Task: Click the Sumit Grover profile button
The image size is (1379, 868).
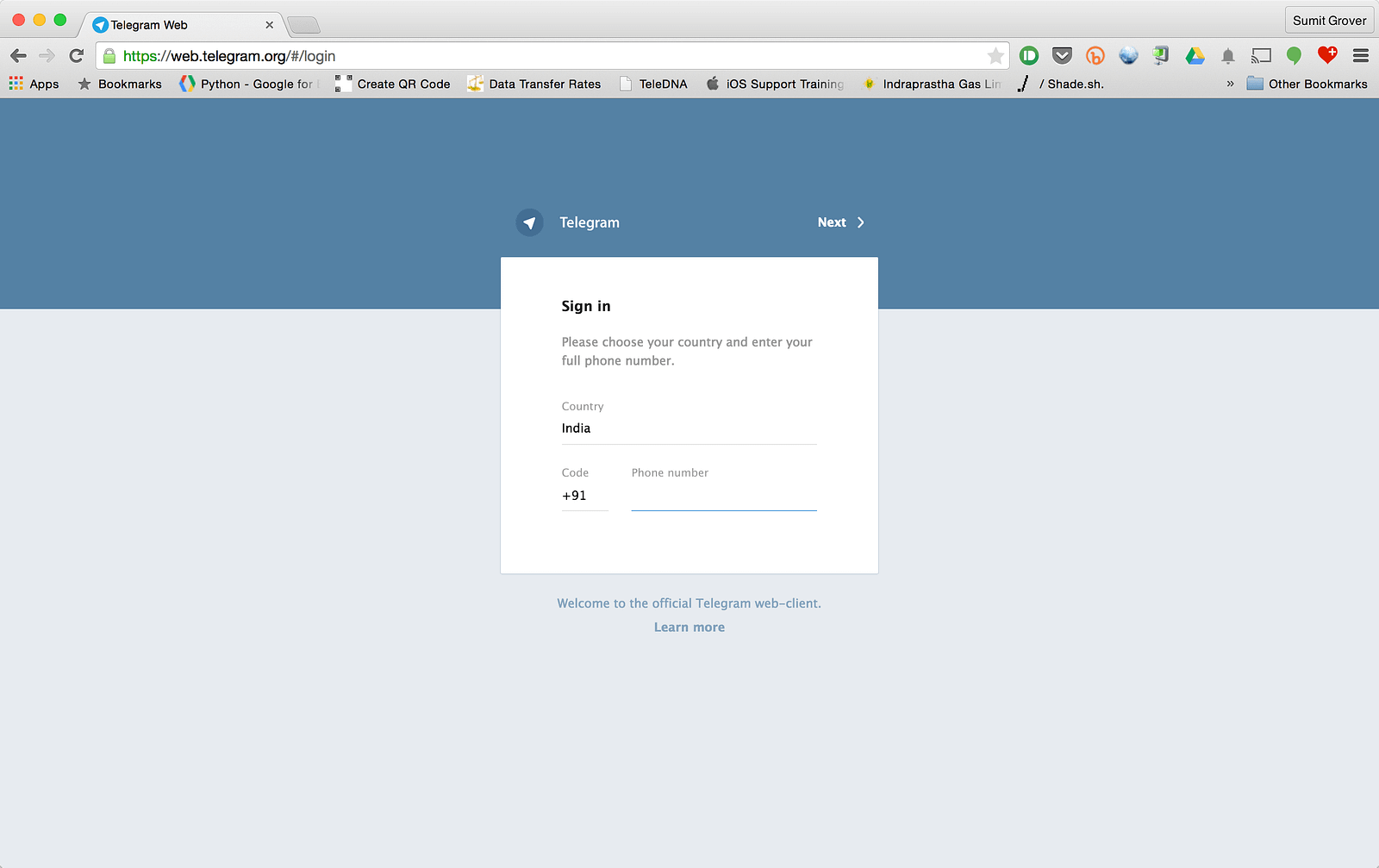Action: (1329, 21)
